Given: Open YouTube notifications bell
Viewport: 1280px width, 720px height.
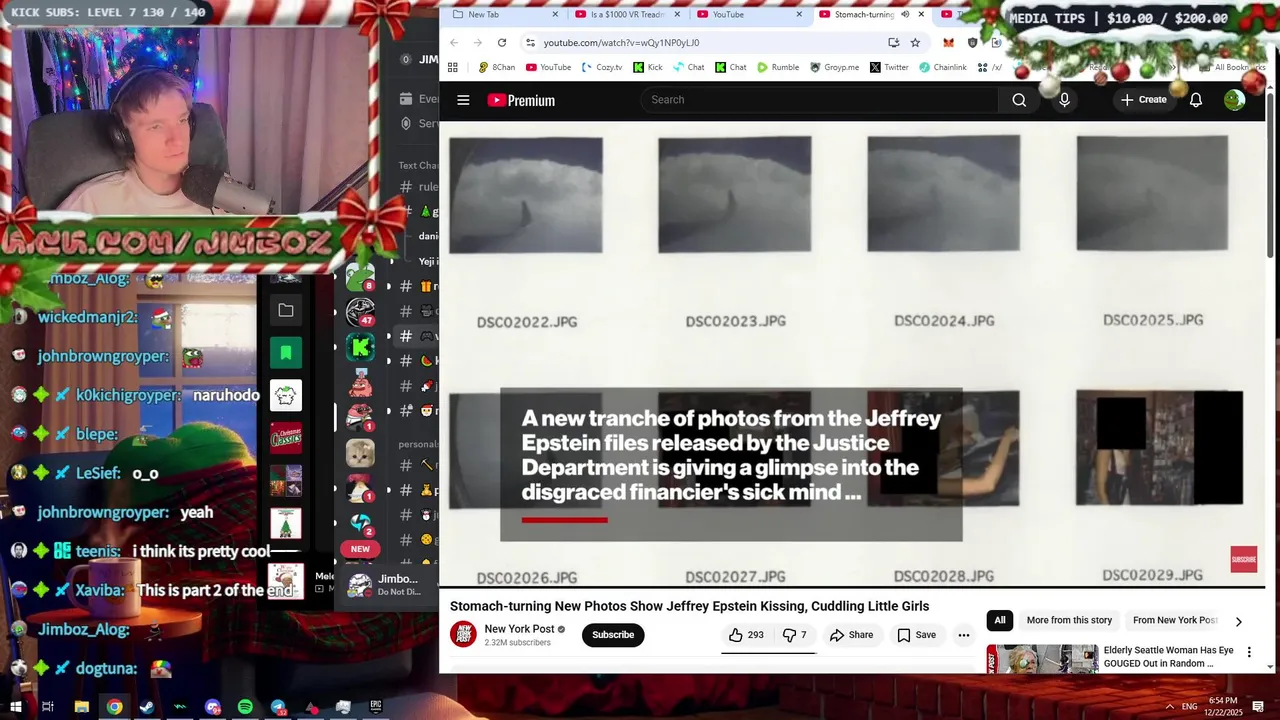Looking at the screenshot, I should click(x=1195, y=100).
